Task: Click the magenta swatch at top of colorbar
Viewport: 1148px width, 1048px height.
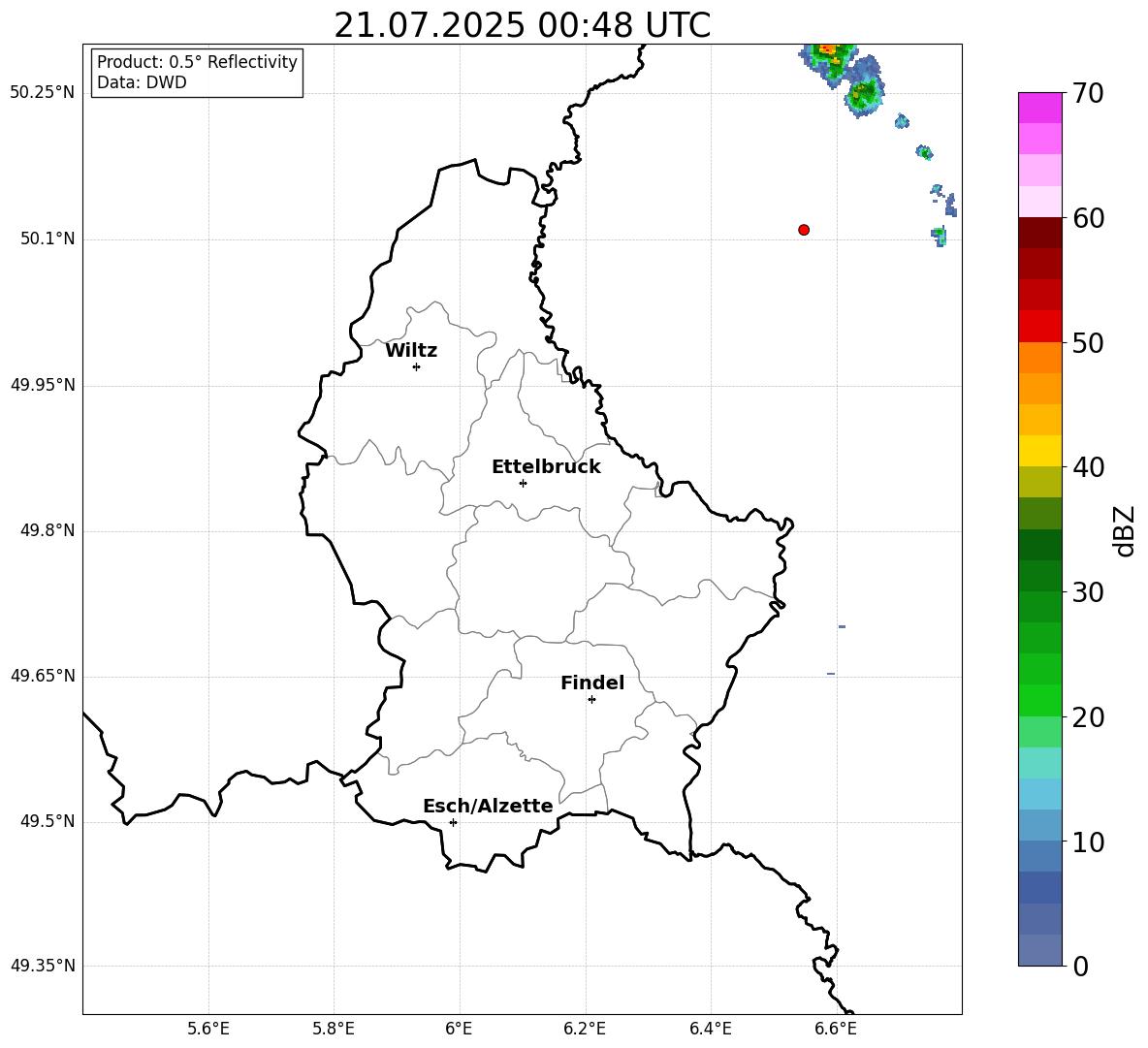Action: [1039, 108]
